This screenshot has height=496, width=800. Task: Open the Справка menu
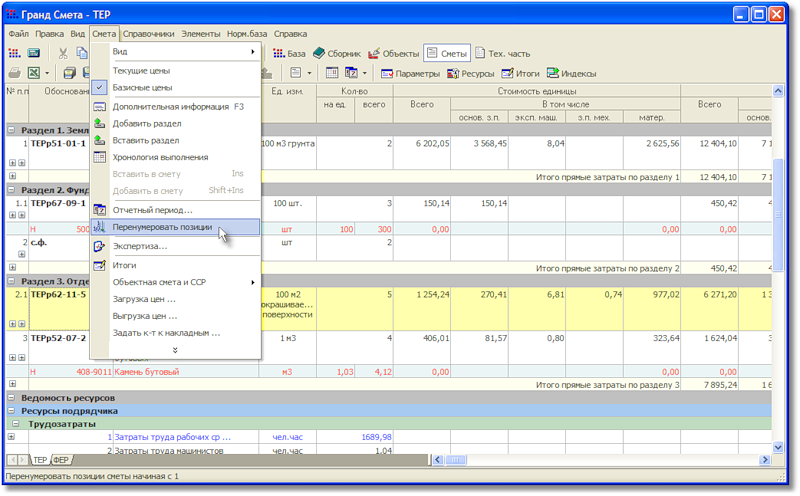[290, 34]
